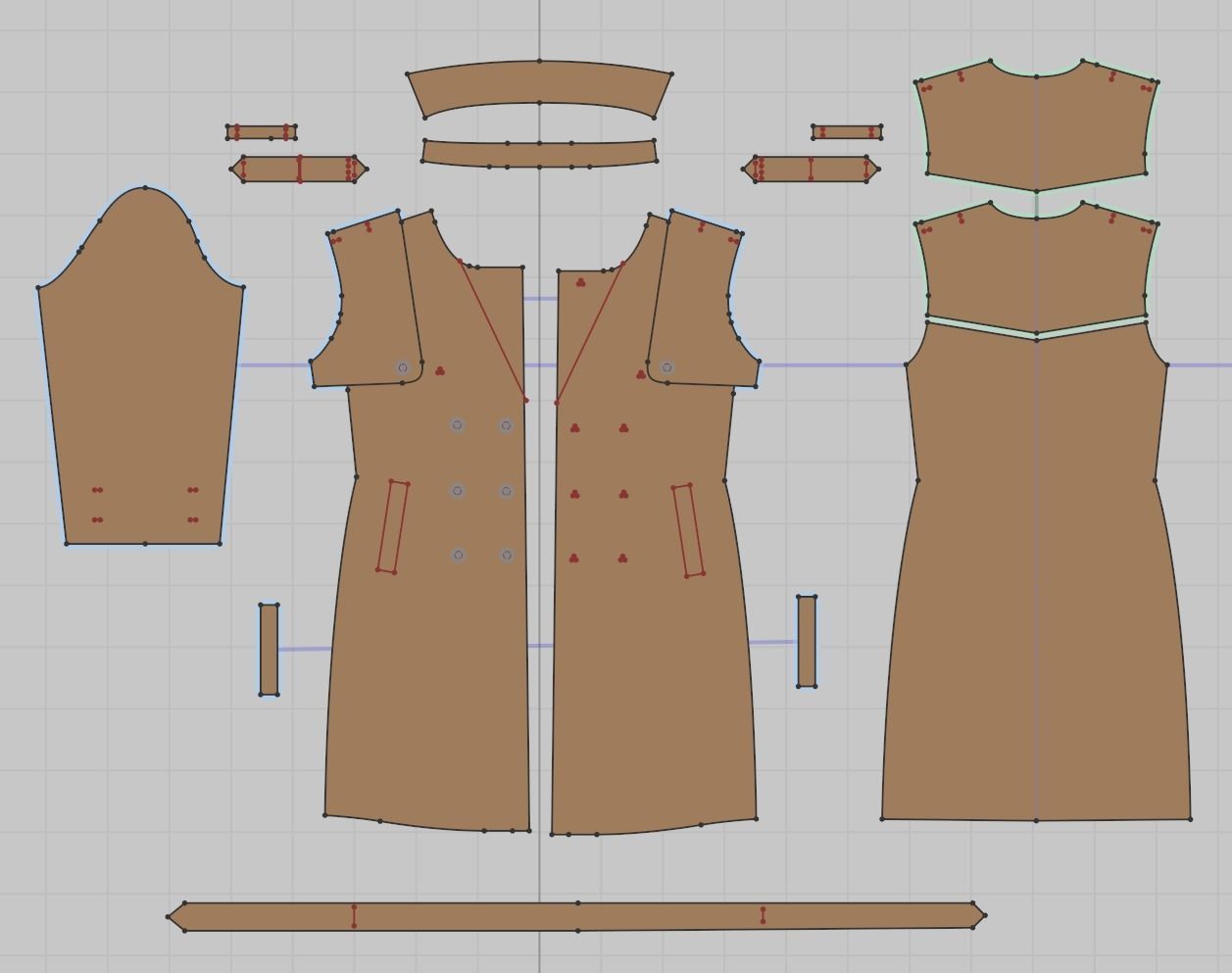Screen dimensions: 1232x973
Task: Click the snap button near the left lapel shoulder
Action: [402, 367]
